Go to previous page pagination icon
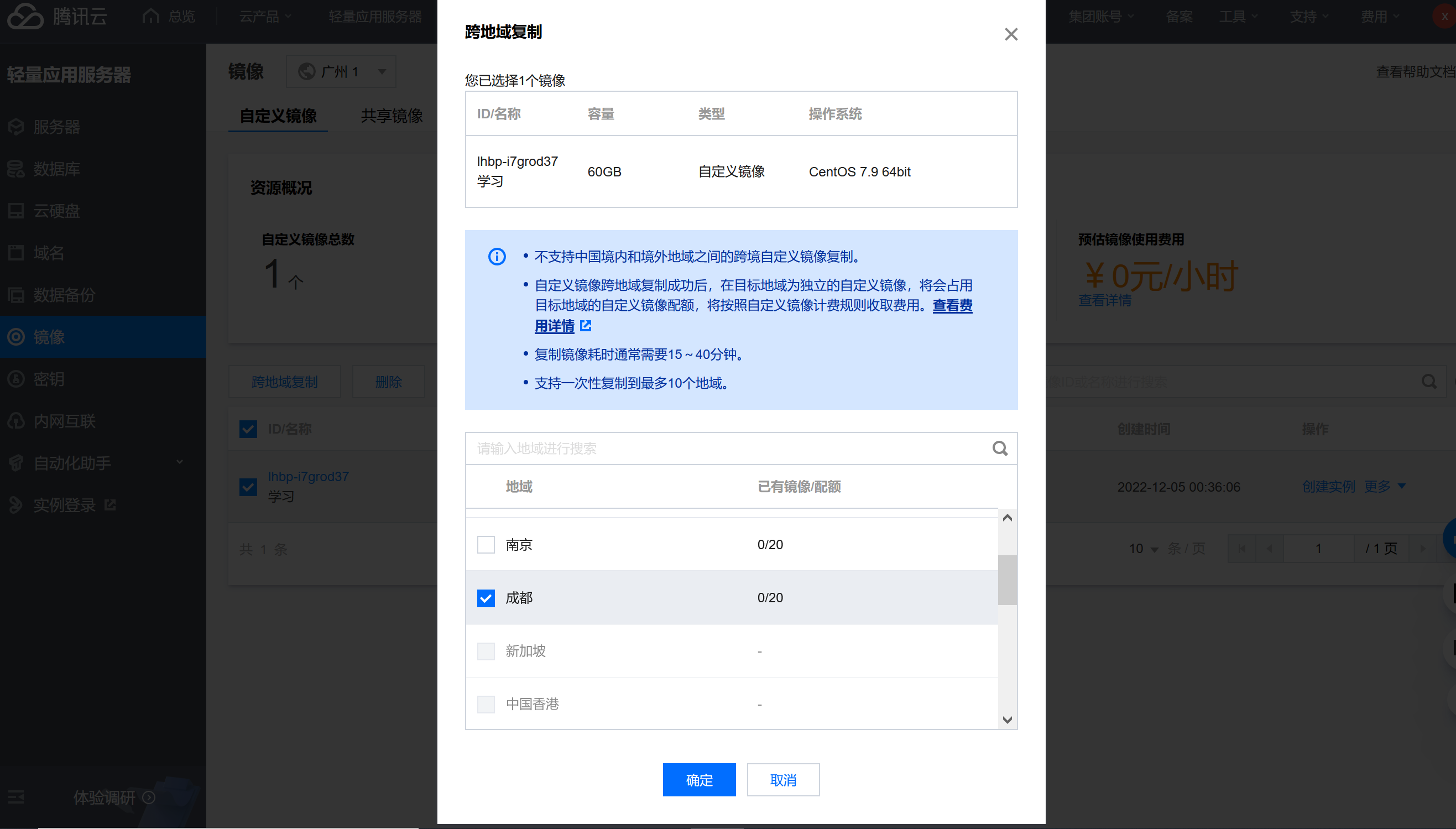This screenshot has width=1456, height=829. [1269, 548]
